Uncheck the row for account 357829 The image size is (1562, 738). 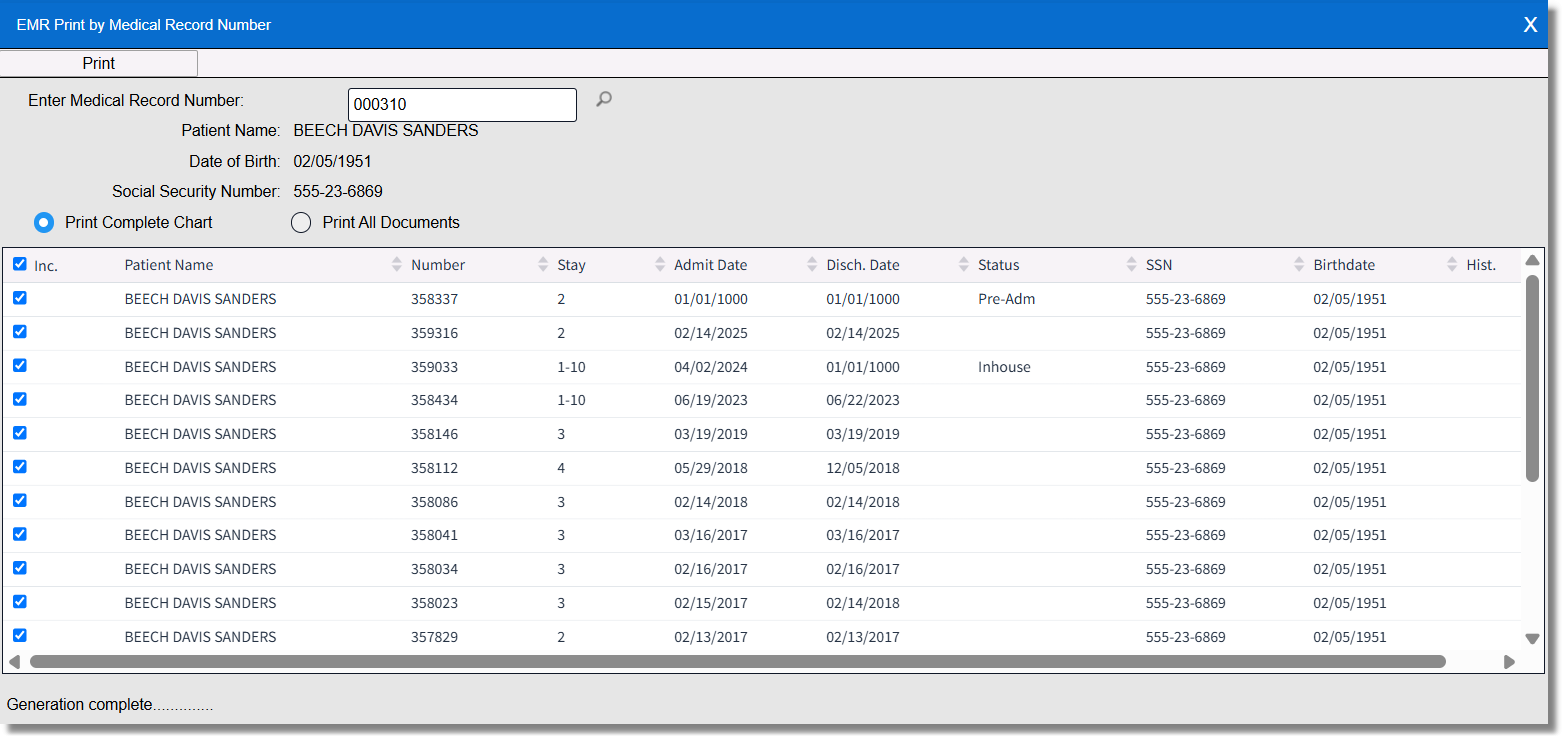point(20,636)
